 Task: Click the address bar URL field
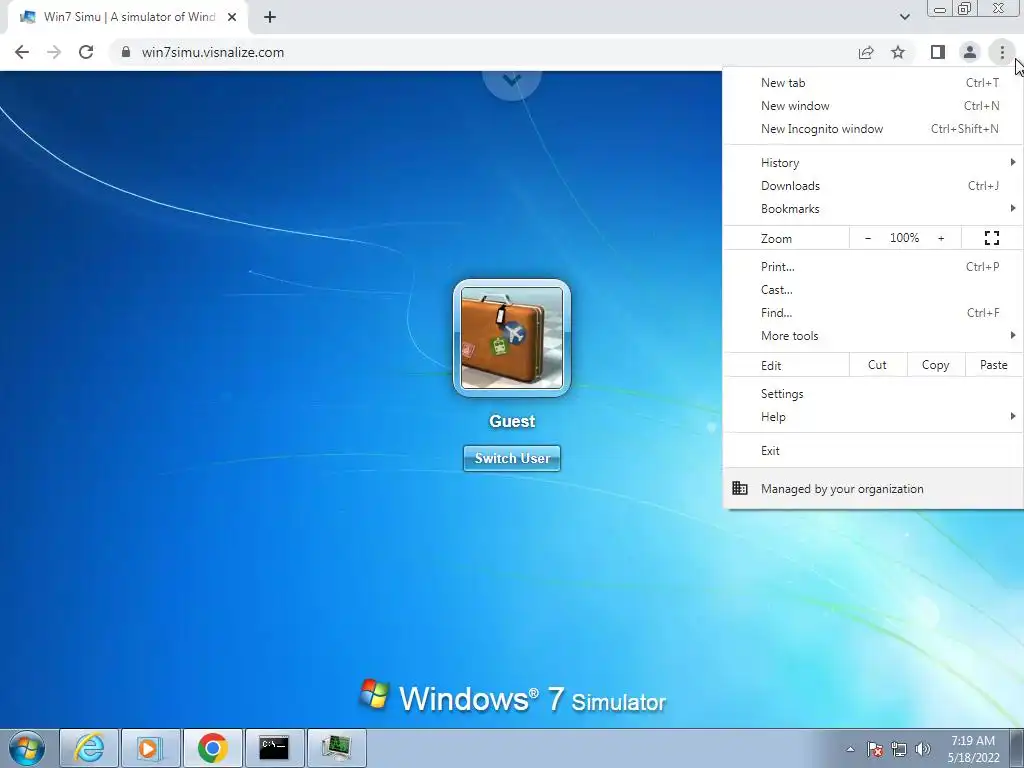pyautogui.click(x=483, y=52)
